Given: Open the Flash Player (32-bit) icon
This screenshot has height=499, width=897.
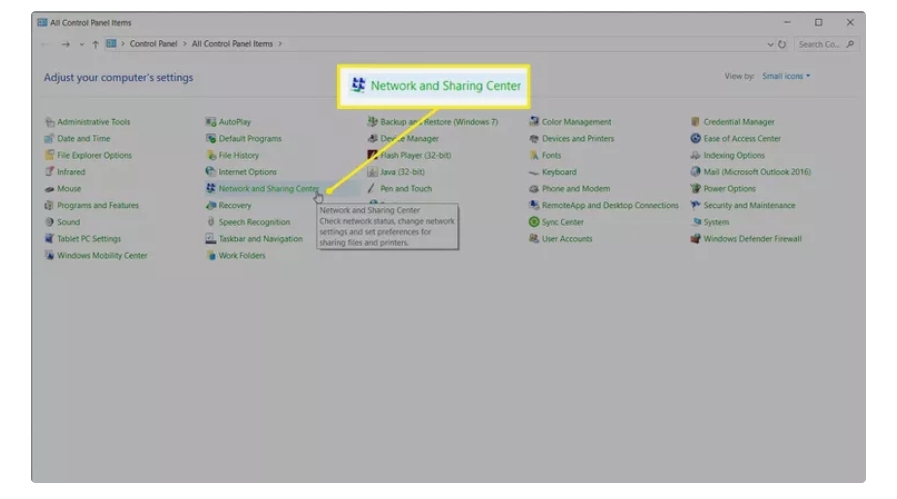Looking at the screenshot, I should (372, 155).
